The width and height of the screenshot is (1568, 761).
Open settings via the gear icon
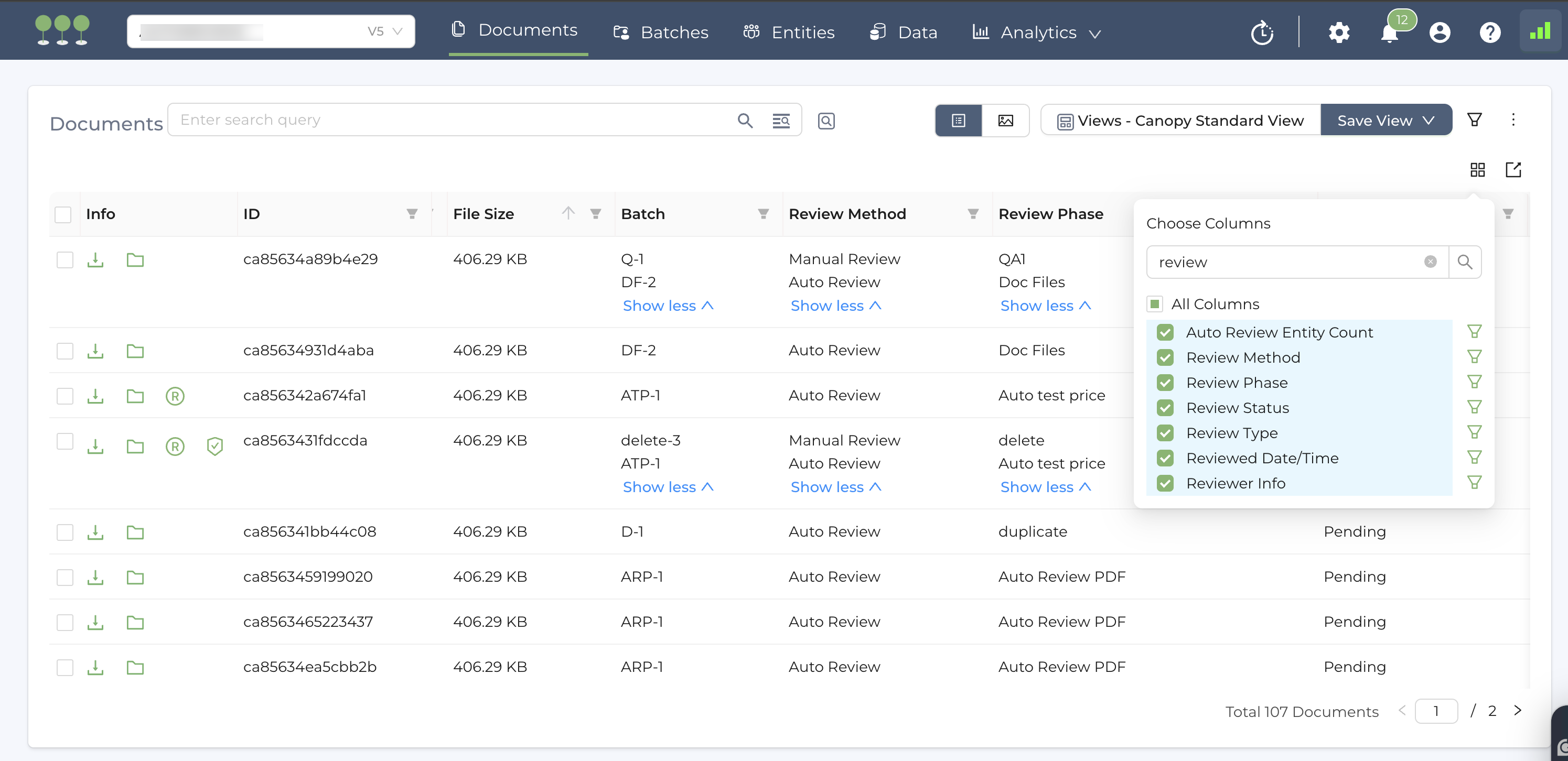(1338, 33)
